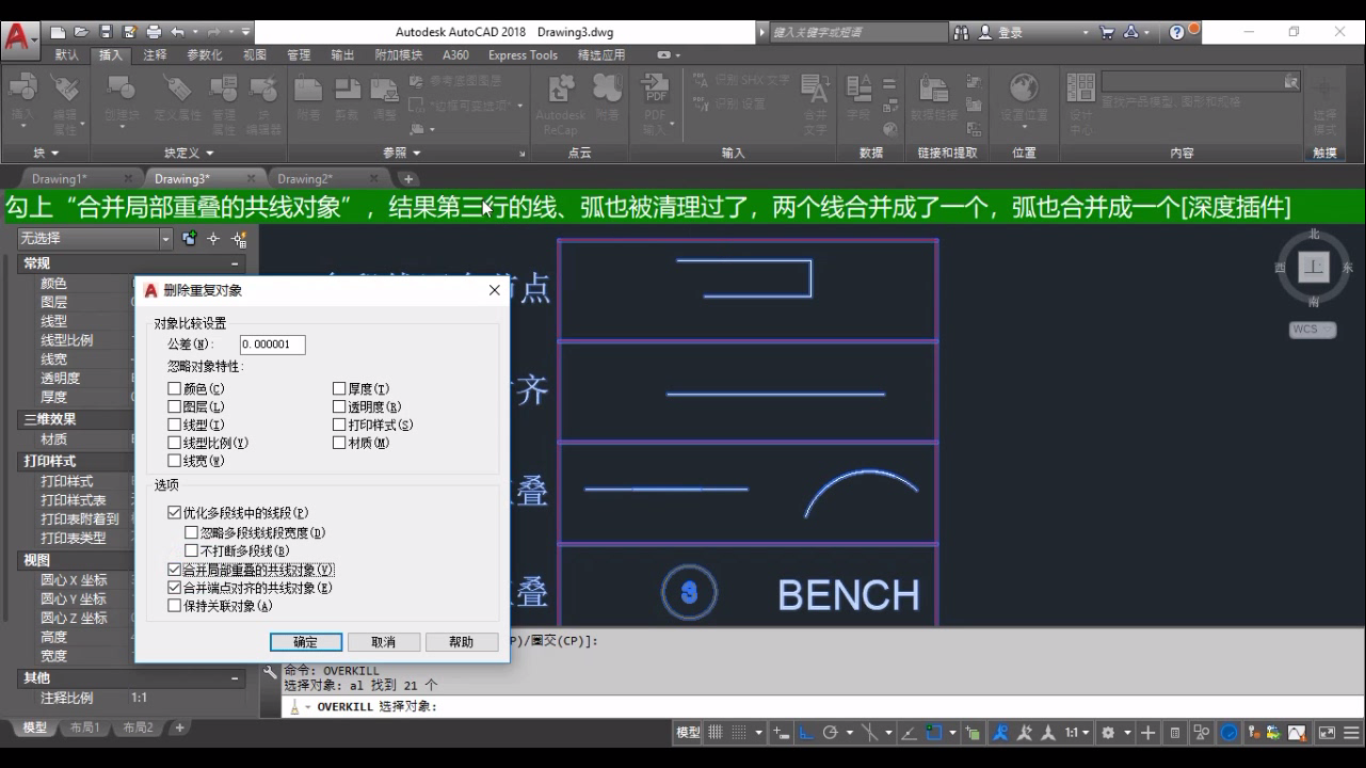This screenshot has height=768, width=1366.
Task: Expand the 参照 ribbon panel arrow
Action: pos(417,153)
